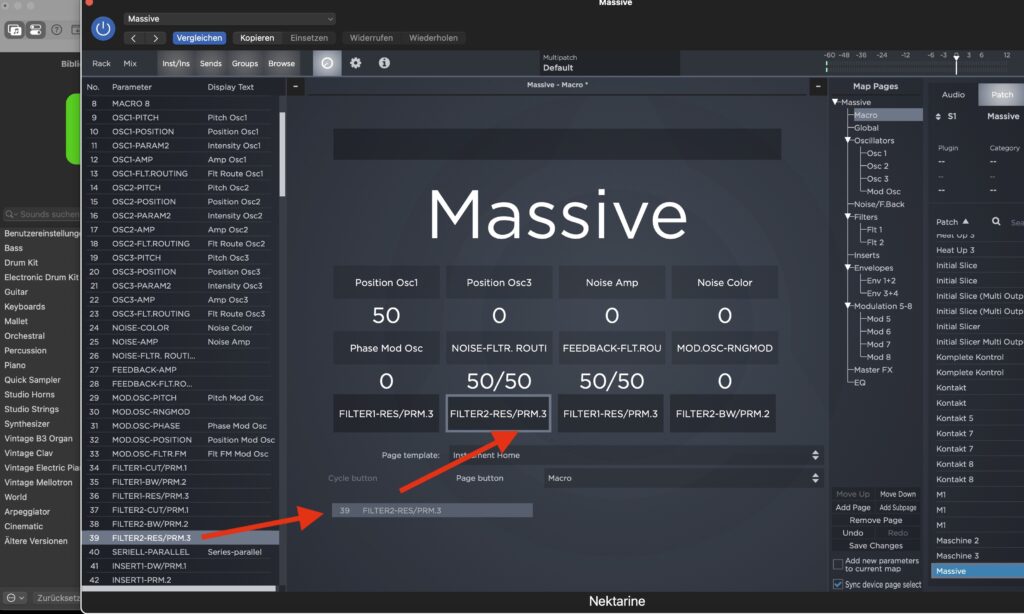Open the action menu icon in Logic library footer
This screenshot has height=614, width=1024.
pyautogui.click(x=14, y=598)
